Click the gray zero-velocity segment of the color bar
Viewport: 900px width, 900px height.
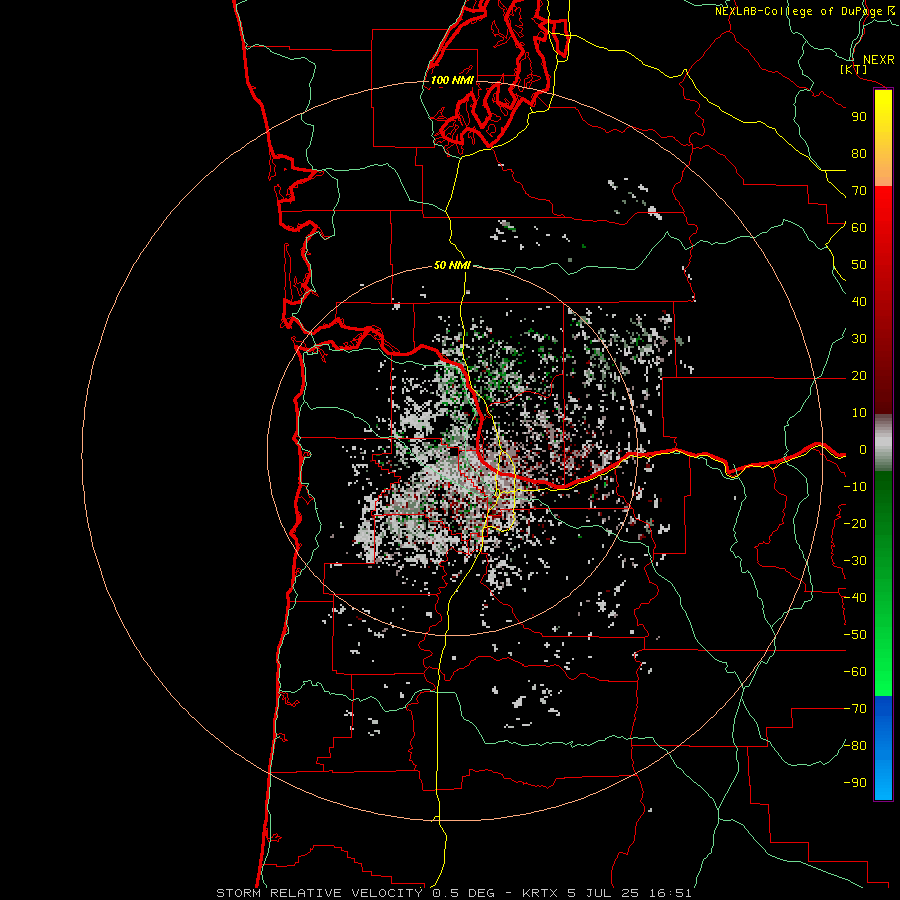(x=883, y=443)
